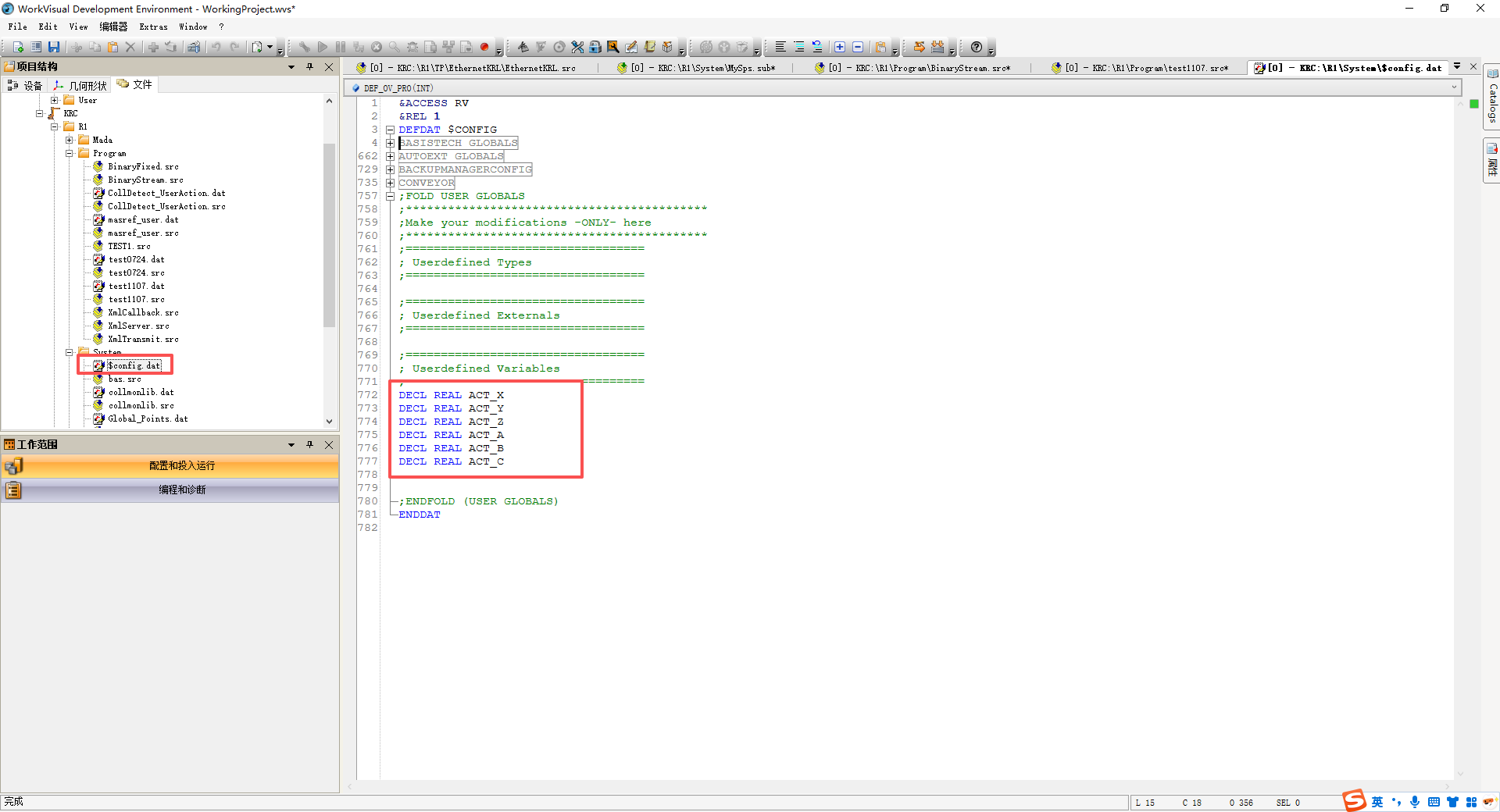1500x812 pixels.
Task: Click the Sogou S input method icon
Action: click(x=1354, y=800)
